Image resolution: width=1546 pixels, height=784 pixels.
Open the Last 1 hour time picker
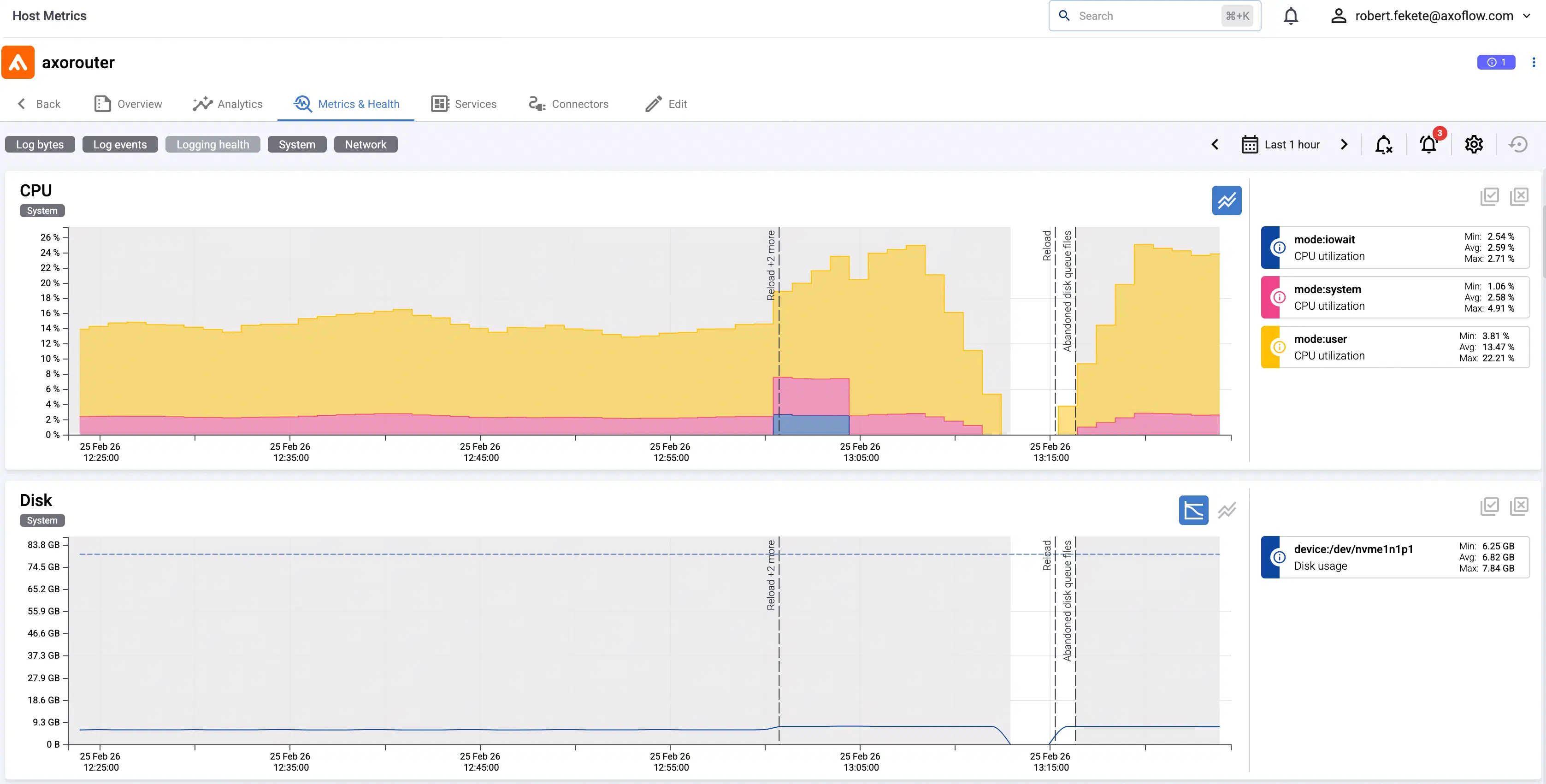click(1281, 145)
